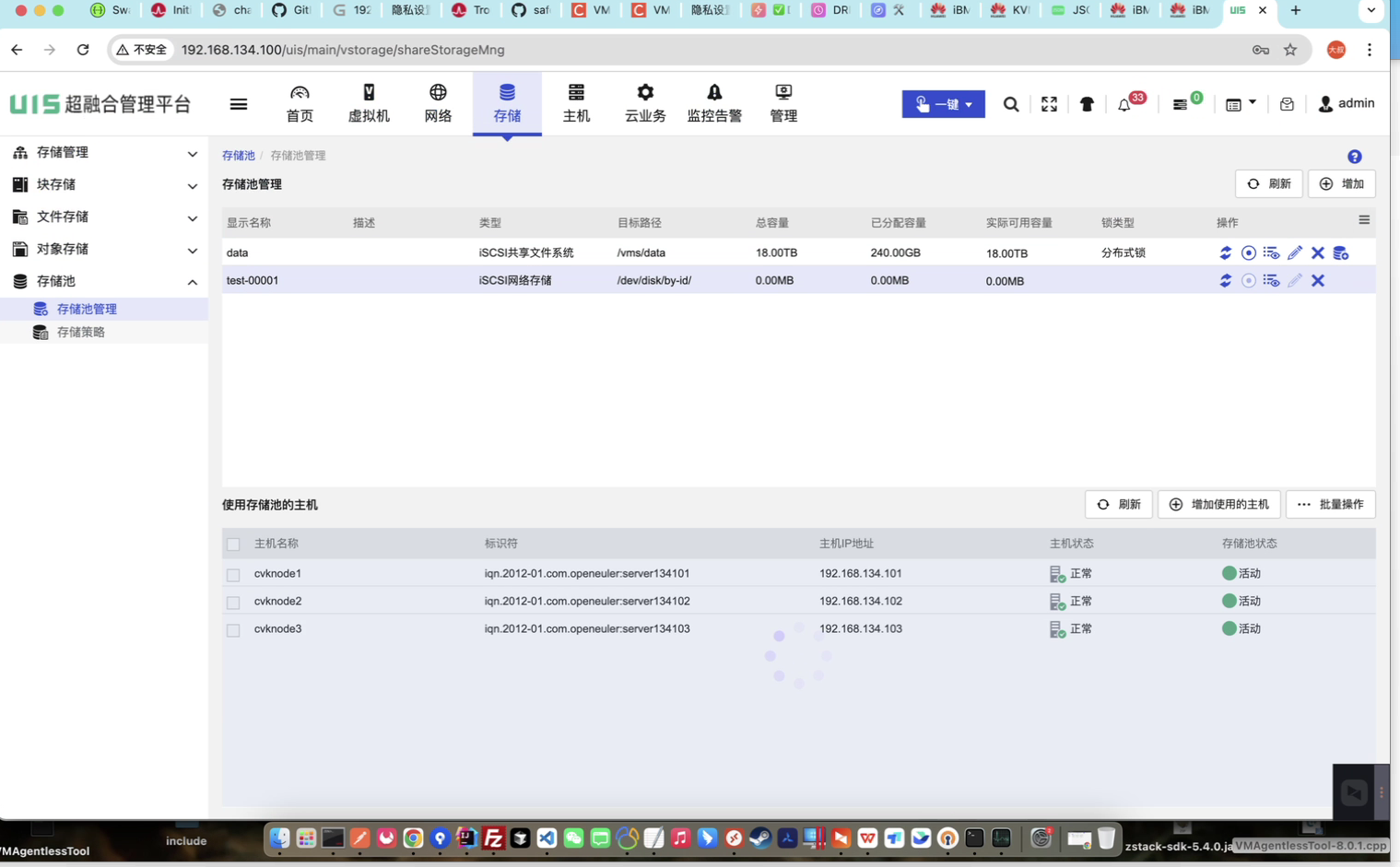Select all hosts via header checkbox
The width and height of the screenshot is (1400, 867).
(x=233, y=545)
